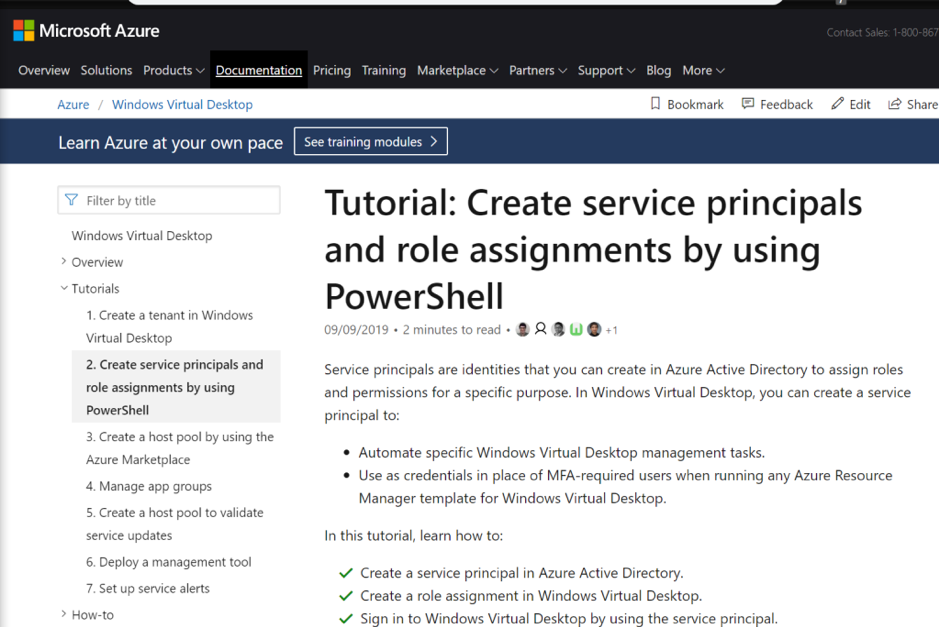Click the filter funnel icon in the sidebar
Screen dimensions: 939x627
pyautogui.click(x=71, y=200)
